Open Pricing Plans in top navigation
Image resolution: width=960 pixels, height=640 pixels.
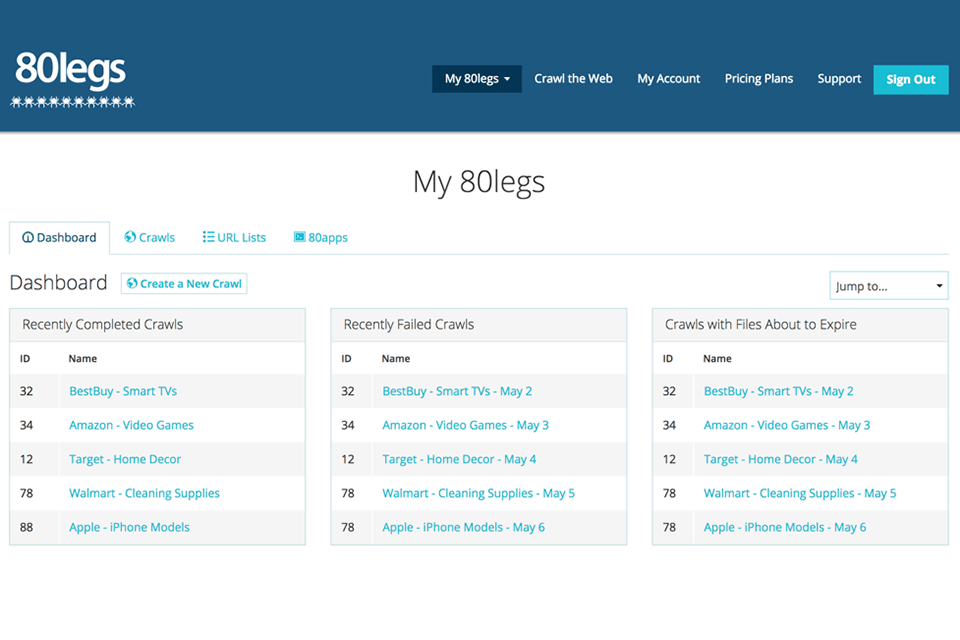point(759,79)
